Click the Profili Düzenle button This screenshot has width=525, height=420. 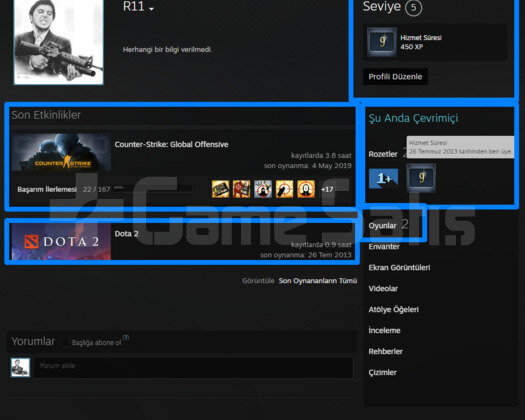[395, 77]
